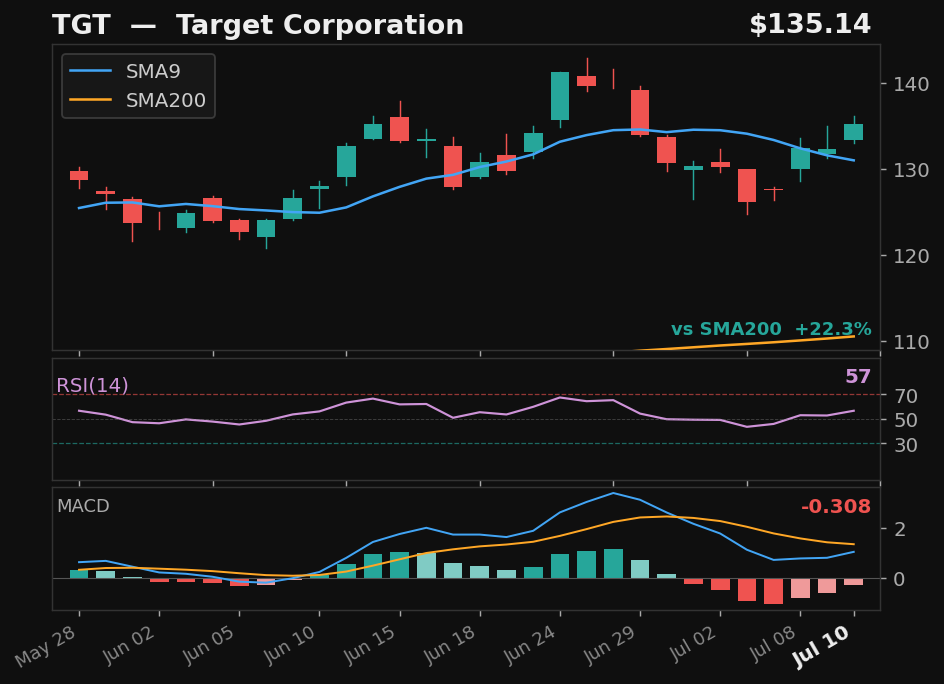944x684 pixels.
Task: Click the MACD value -0.308
Action: click(836, 506)
